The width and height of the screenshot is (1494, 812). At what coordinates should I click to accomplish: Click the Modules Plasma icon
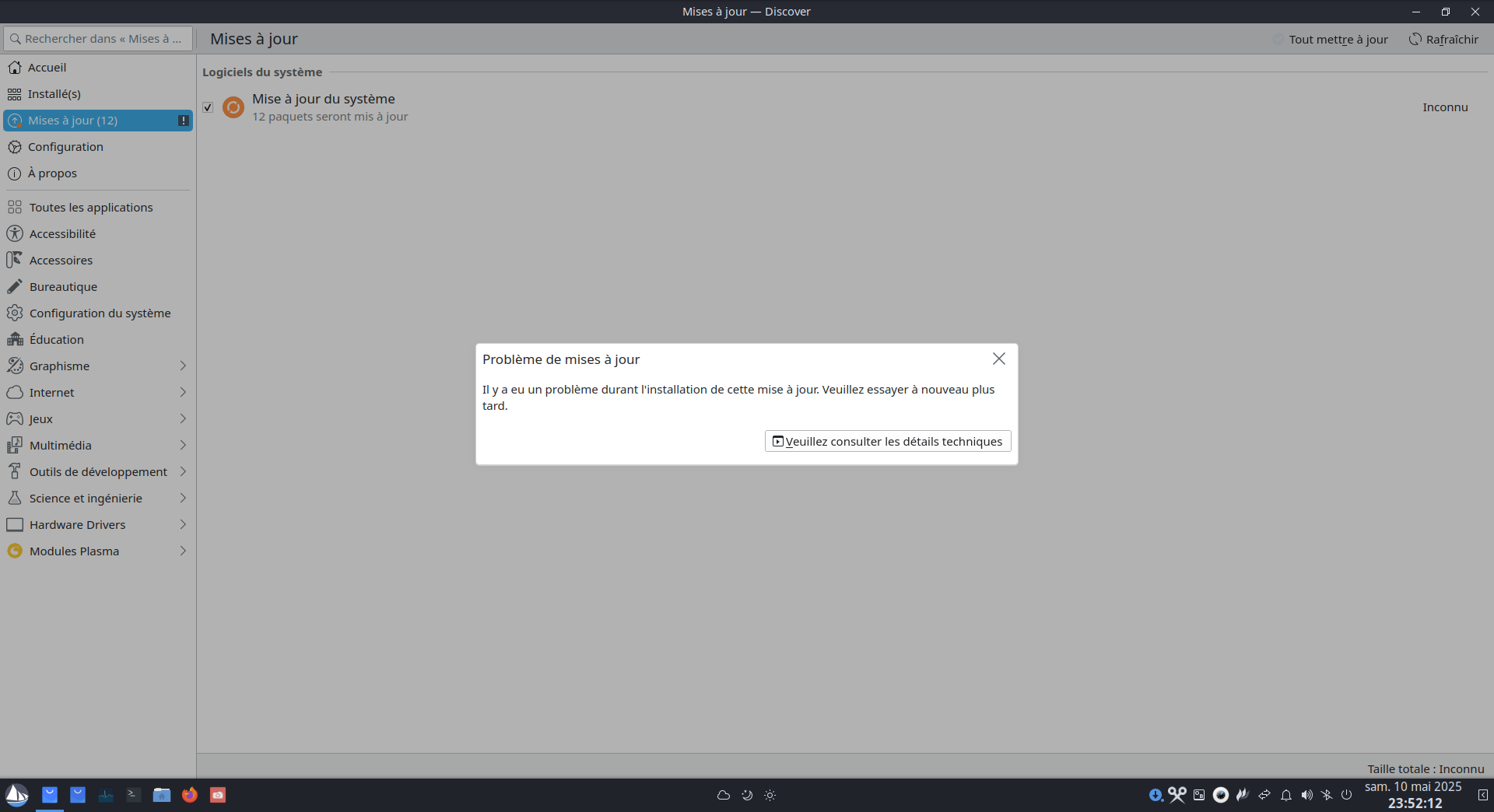[15, 551]
